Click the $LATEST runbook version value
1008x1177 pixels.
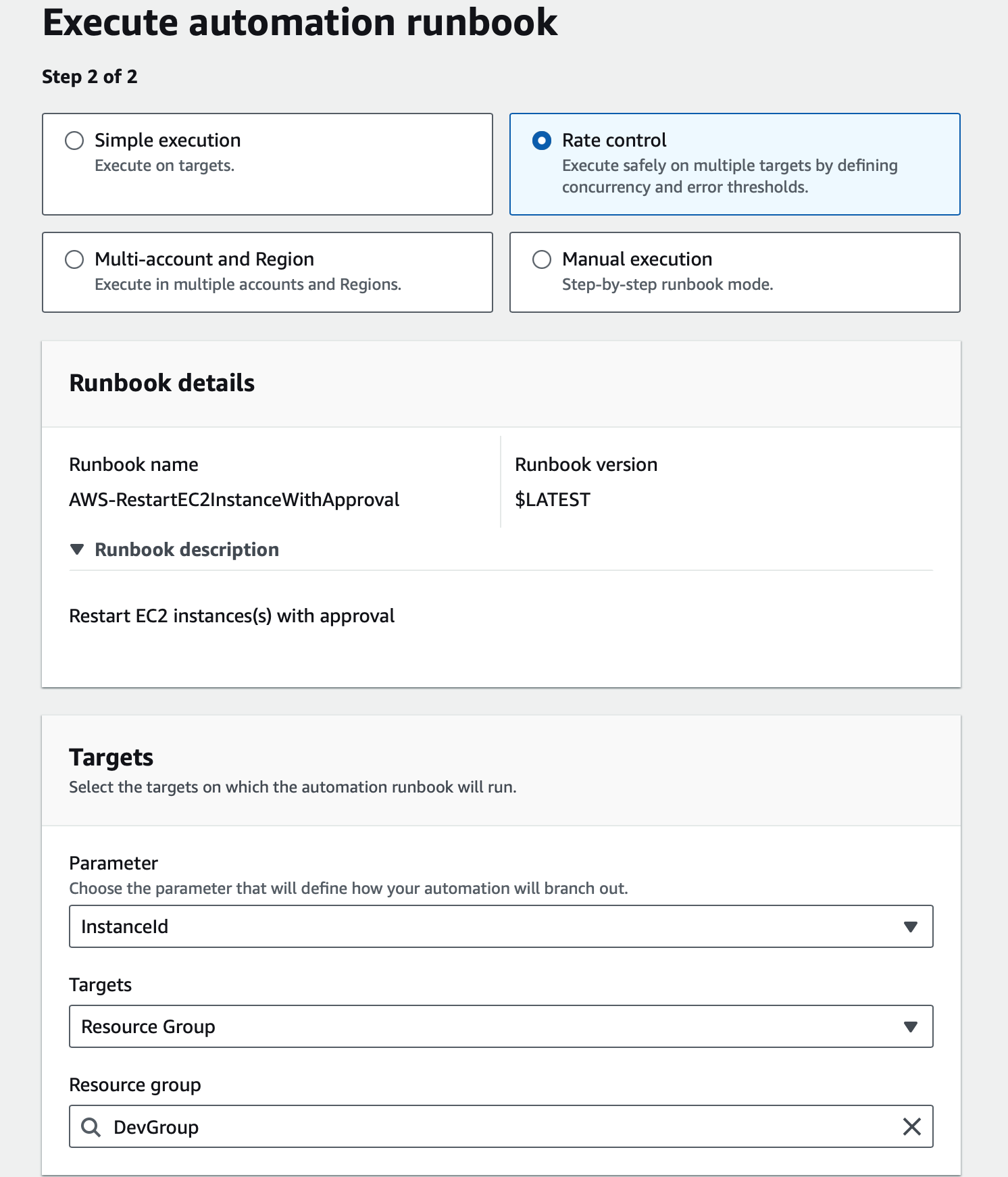point(552,499)
